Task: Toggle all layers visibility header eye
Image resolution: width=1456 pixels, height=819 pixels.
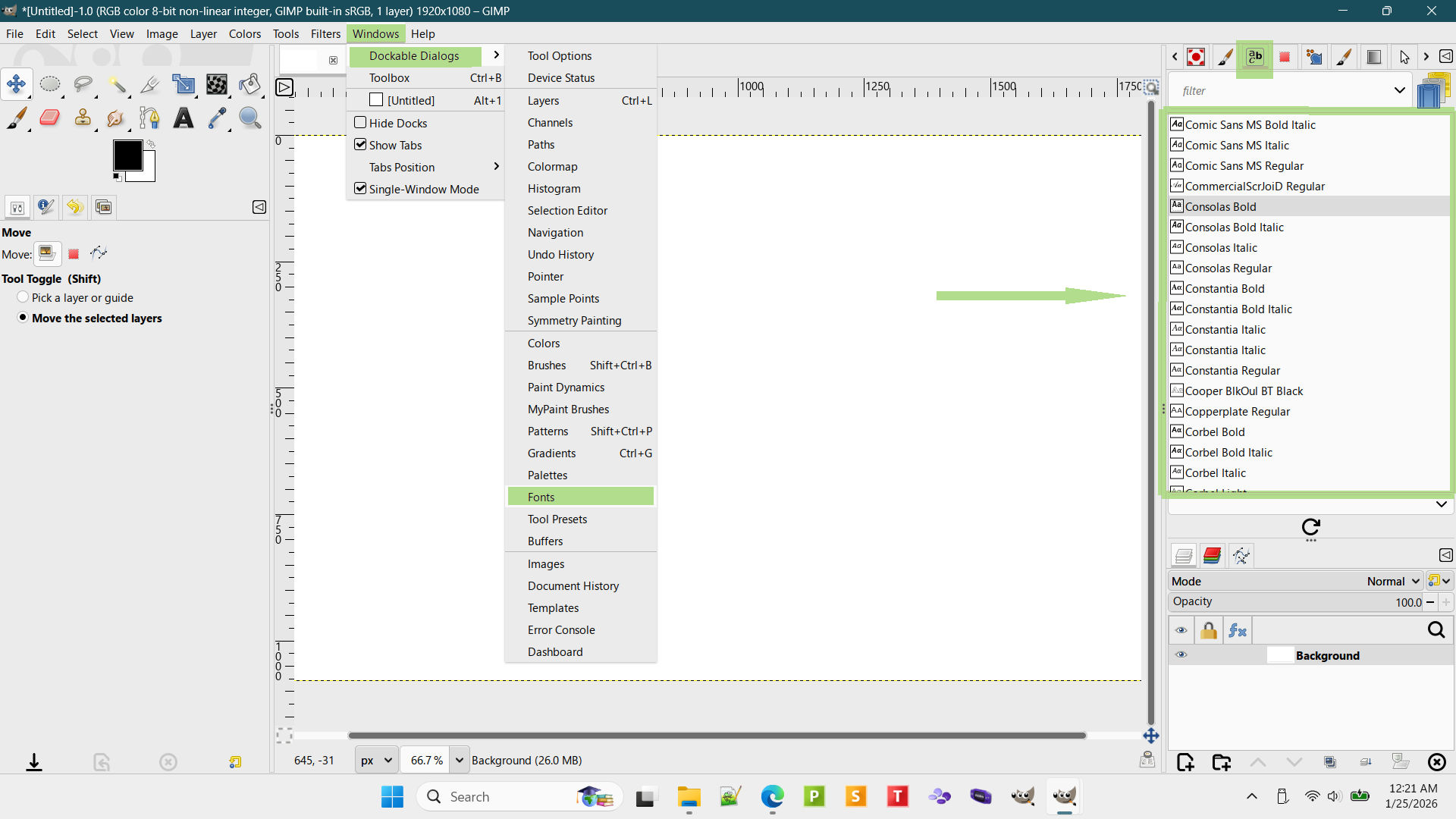Action: (x=1181, y=630)
